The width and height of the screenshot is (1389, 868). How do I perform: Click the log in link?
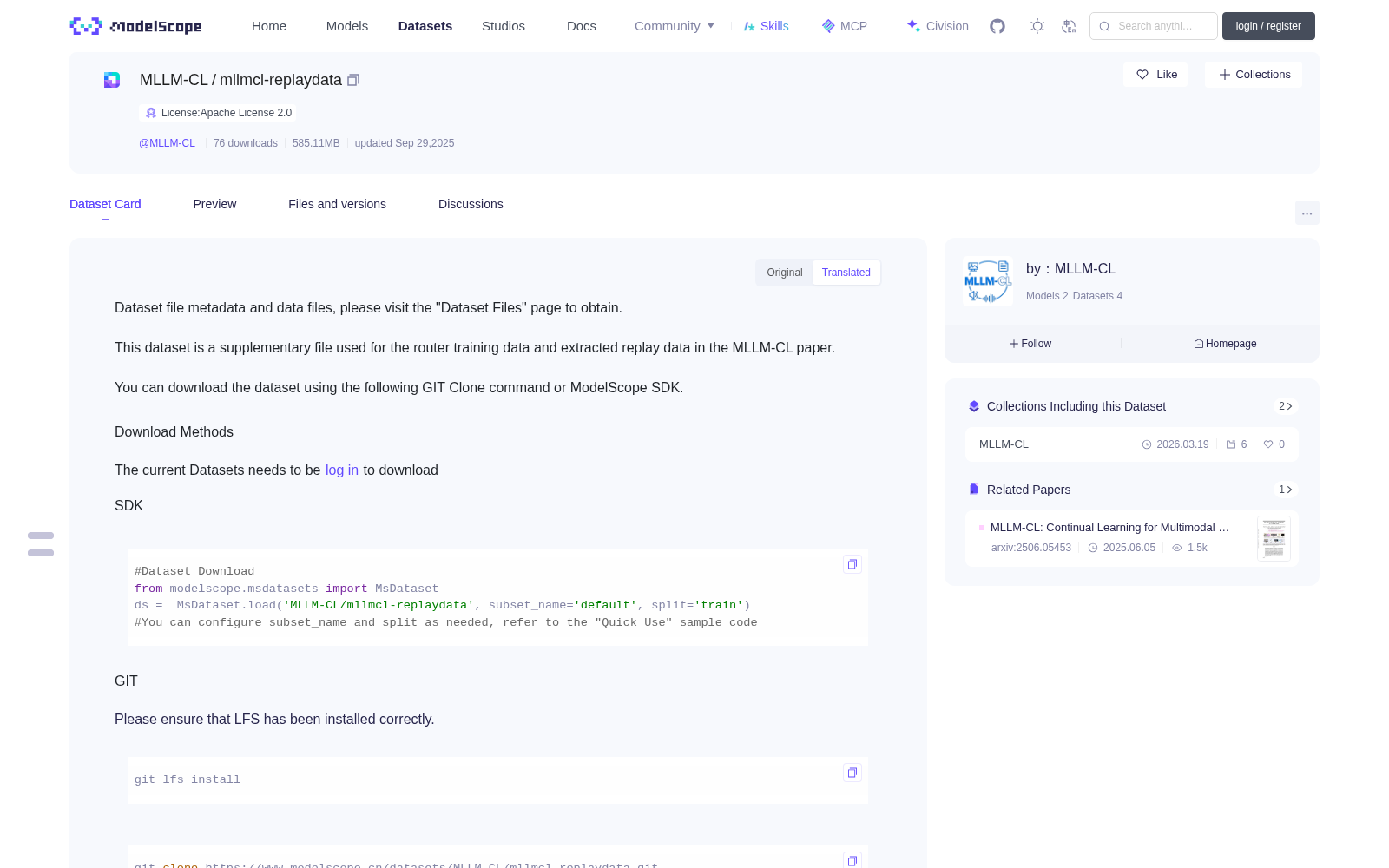[x=342, y=470]
